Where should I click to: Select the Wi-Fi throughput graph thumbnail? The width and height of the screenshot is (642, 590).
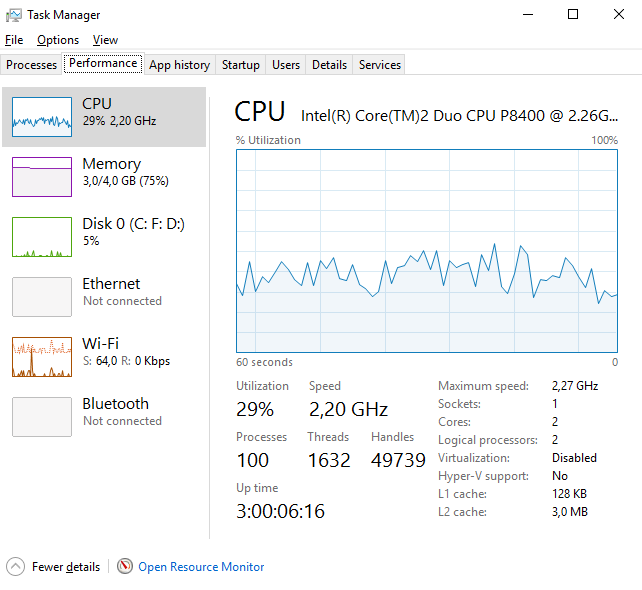tap(42, 357)
